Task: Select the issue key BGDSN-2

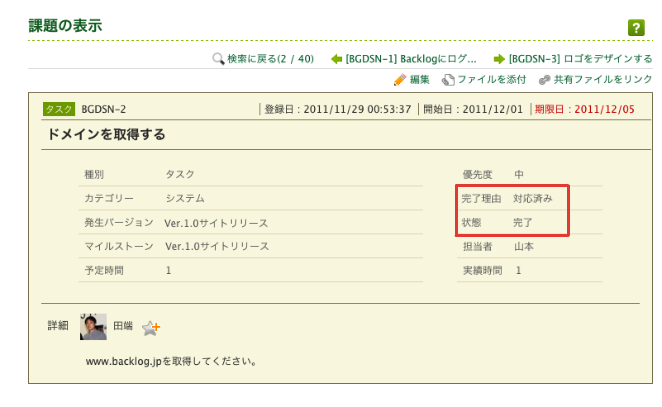Action: [x=103, y=109]
